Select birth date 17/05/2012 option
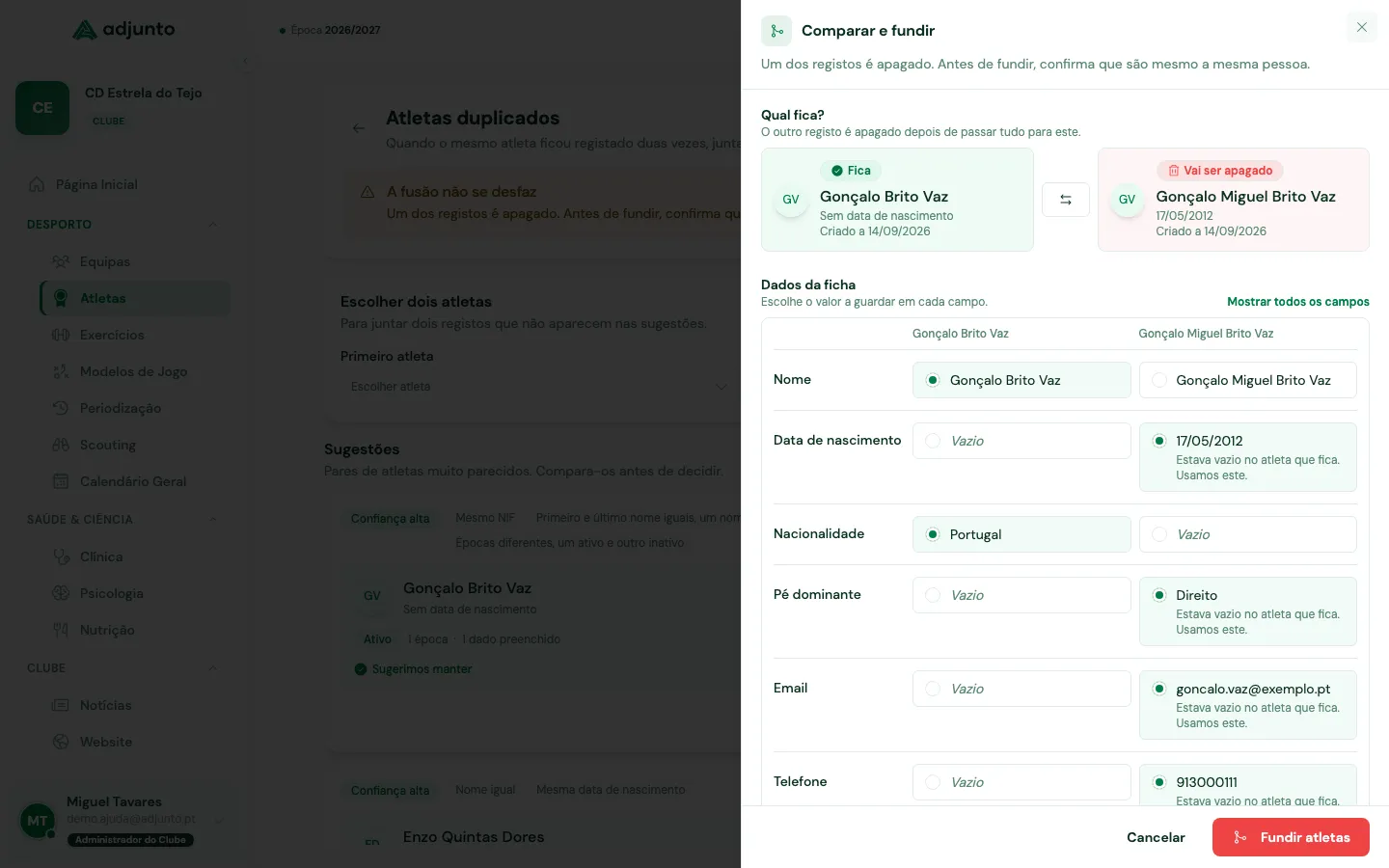The width and height of the screenshot is (1389, 868). [x=1248, y=457]
